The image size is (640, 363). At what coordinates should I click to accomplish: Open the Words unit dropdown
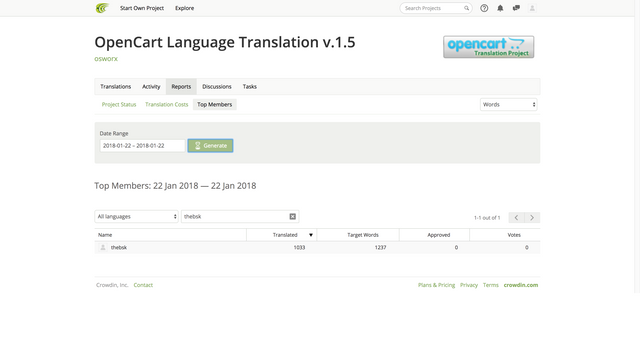pos(509,105)
